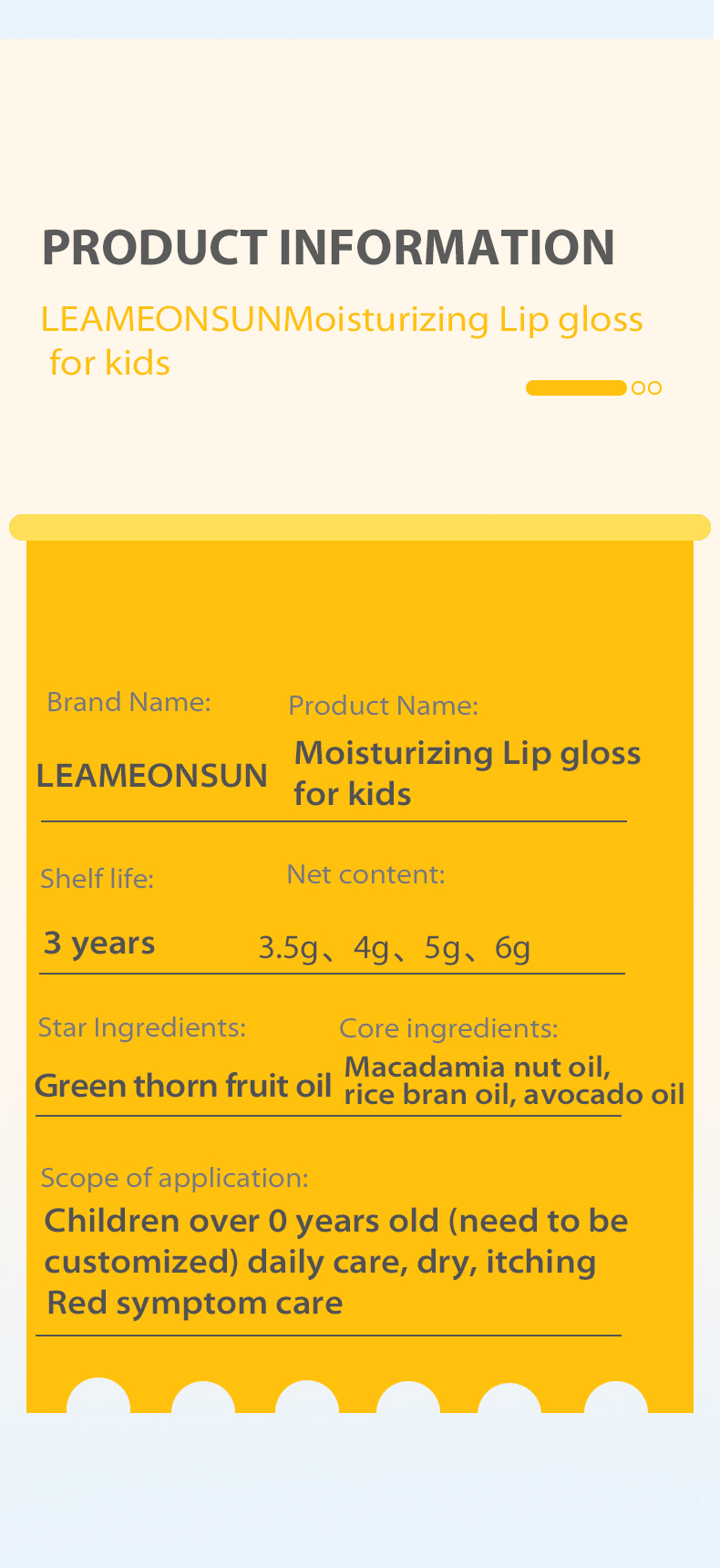The width and height of the screenshot is (720, 1568).
Task: Click the Green thorn fruit oil text
Action: tap(182, 1086)
